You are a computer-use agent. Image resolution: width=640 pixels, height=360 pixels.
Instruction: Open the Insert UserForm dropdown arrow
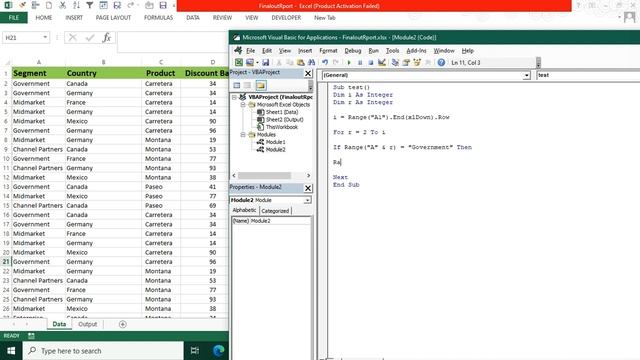(257, 62)
